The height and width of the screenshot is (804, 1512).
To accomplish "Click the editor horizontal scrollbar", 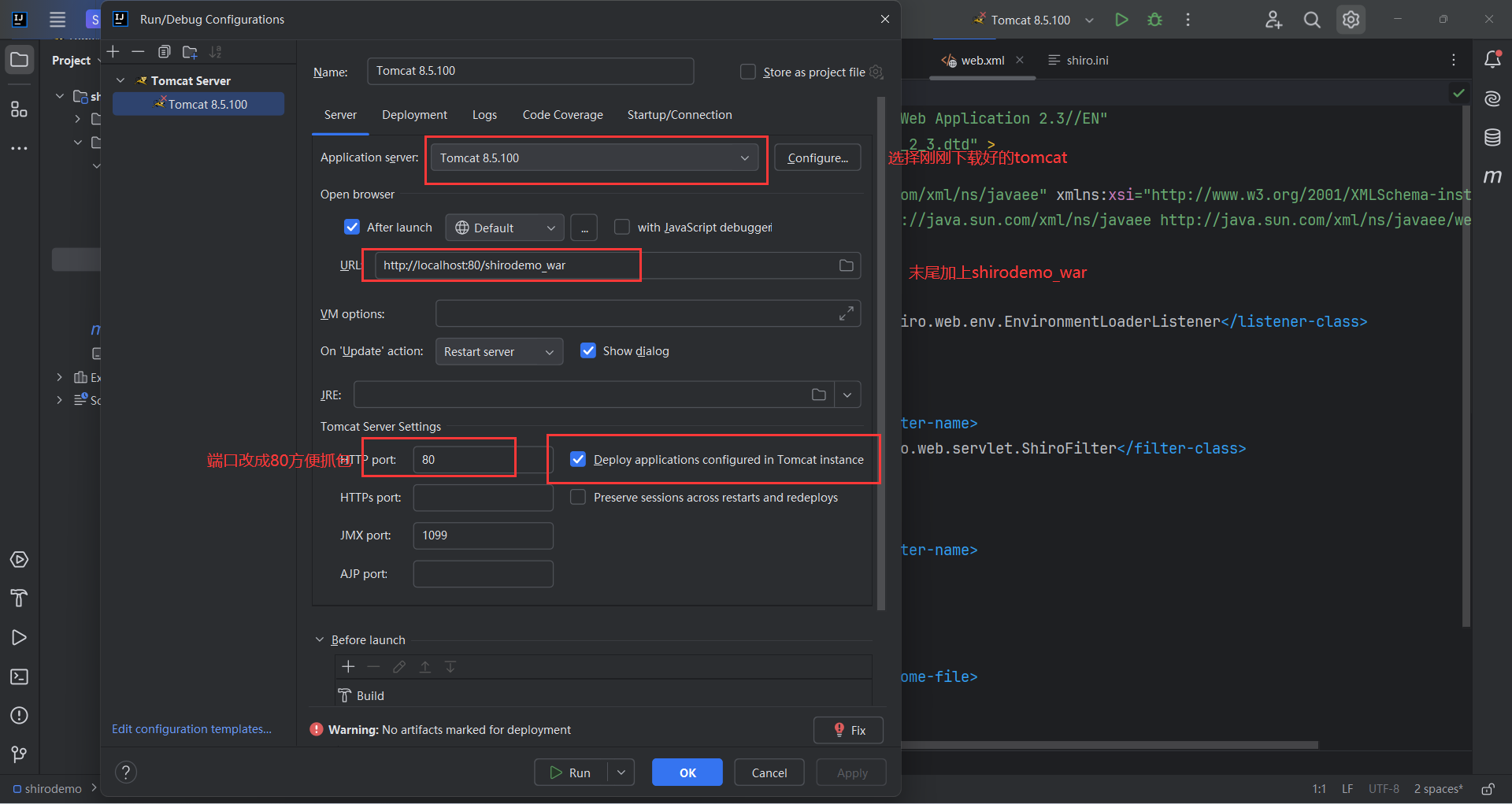I will [x=1110, y=744].
